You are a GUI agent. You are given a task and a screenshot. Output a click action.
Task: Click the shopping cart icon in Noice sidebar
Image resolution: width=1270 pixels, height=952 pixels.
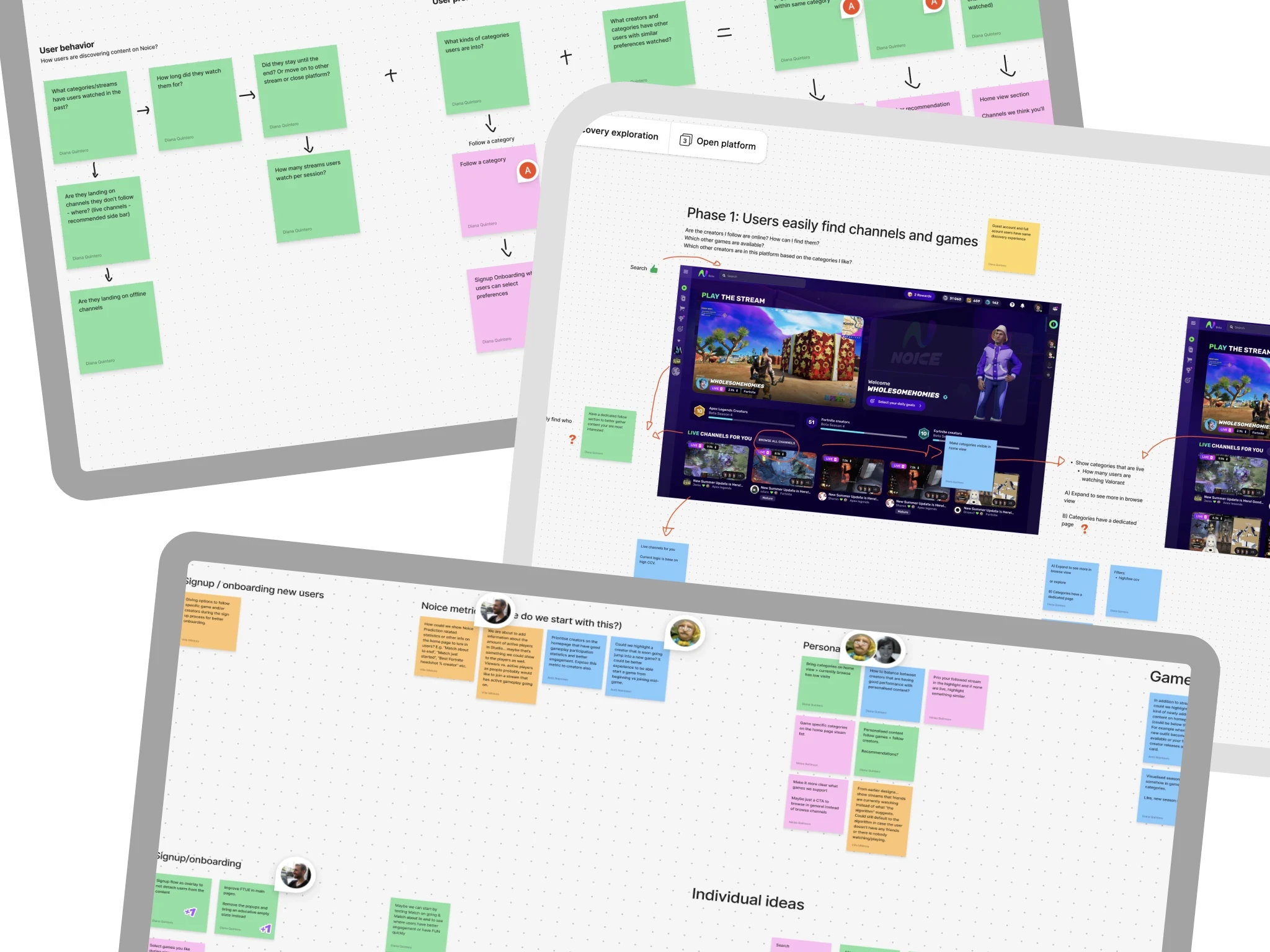pos(682,309)
